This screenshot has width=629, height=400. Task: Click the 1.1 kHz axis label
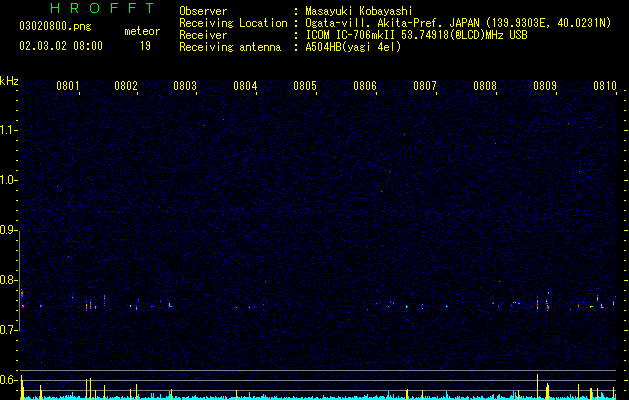[8, 130]
